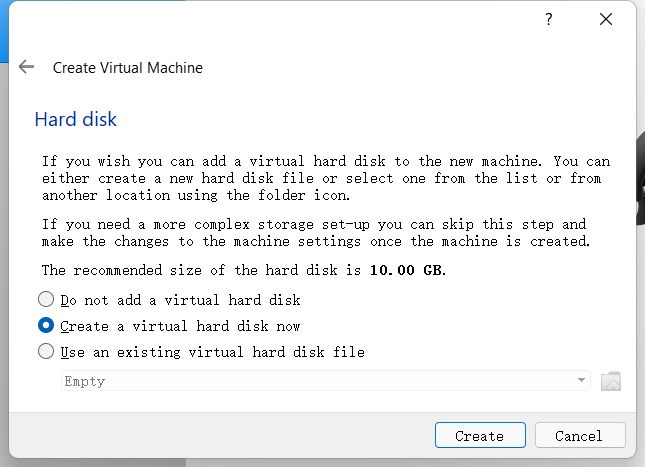This screenshot has height=467, width=645.
Task: Enable the 'Use an existing' radio button
Action: 46,352
